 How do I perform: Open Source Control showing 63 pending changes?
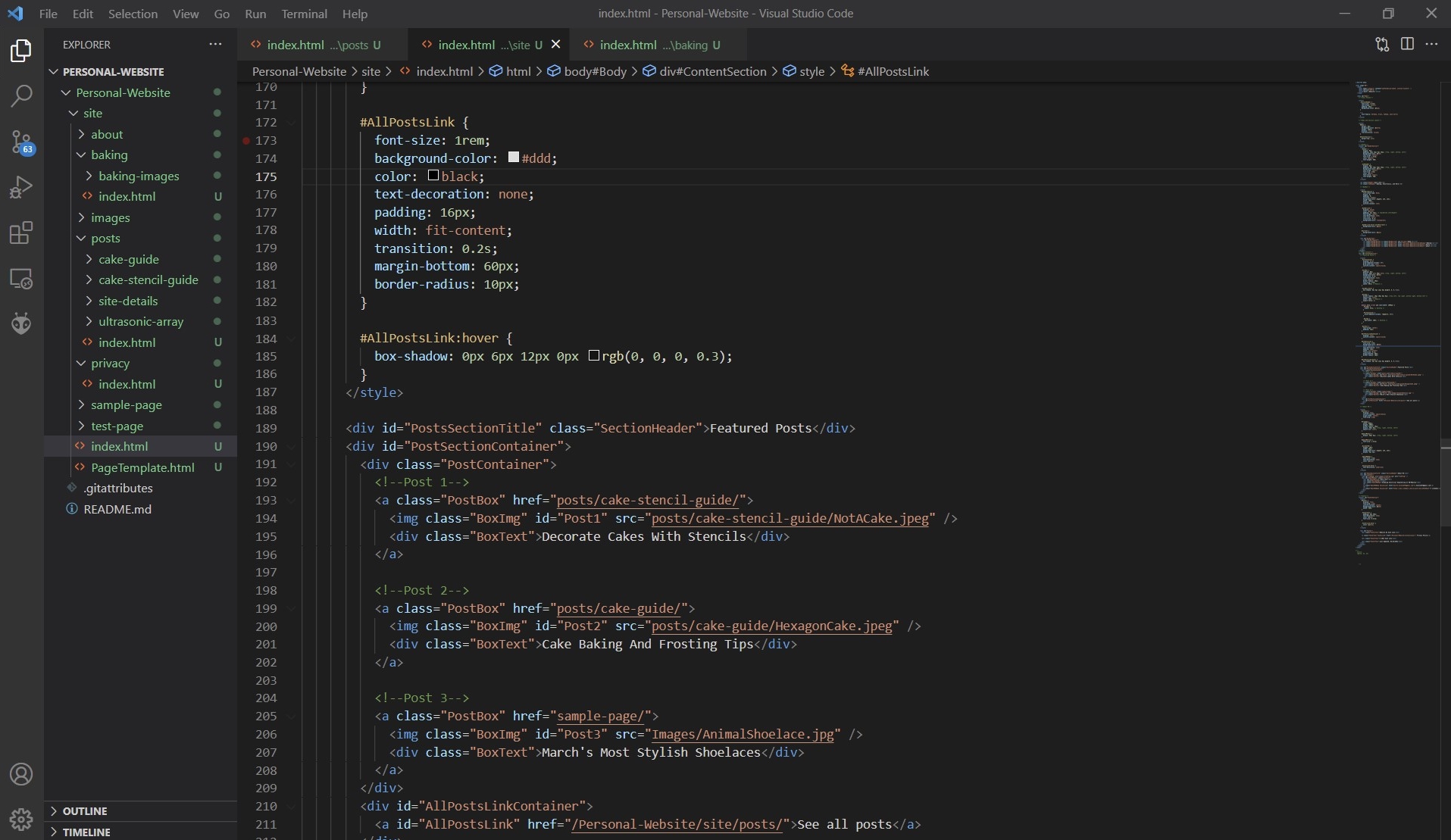[x=22, y=142]
